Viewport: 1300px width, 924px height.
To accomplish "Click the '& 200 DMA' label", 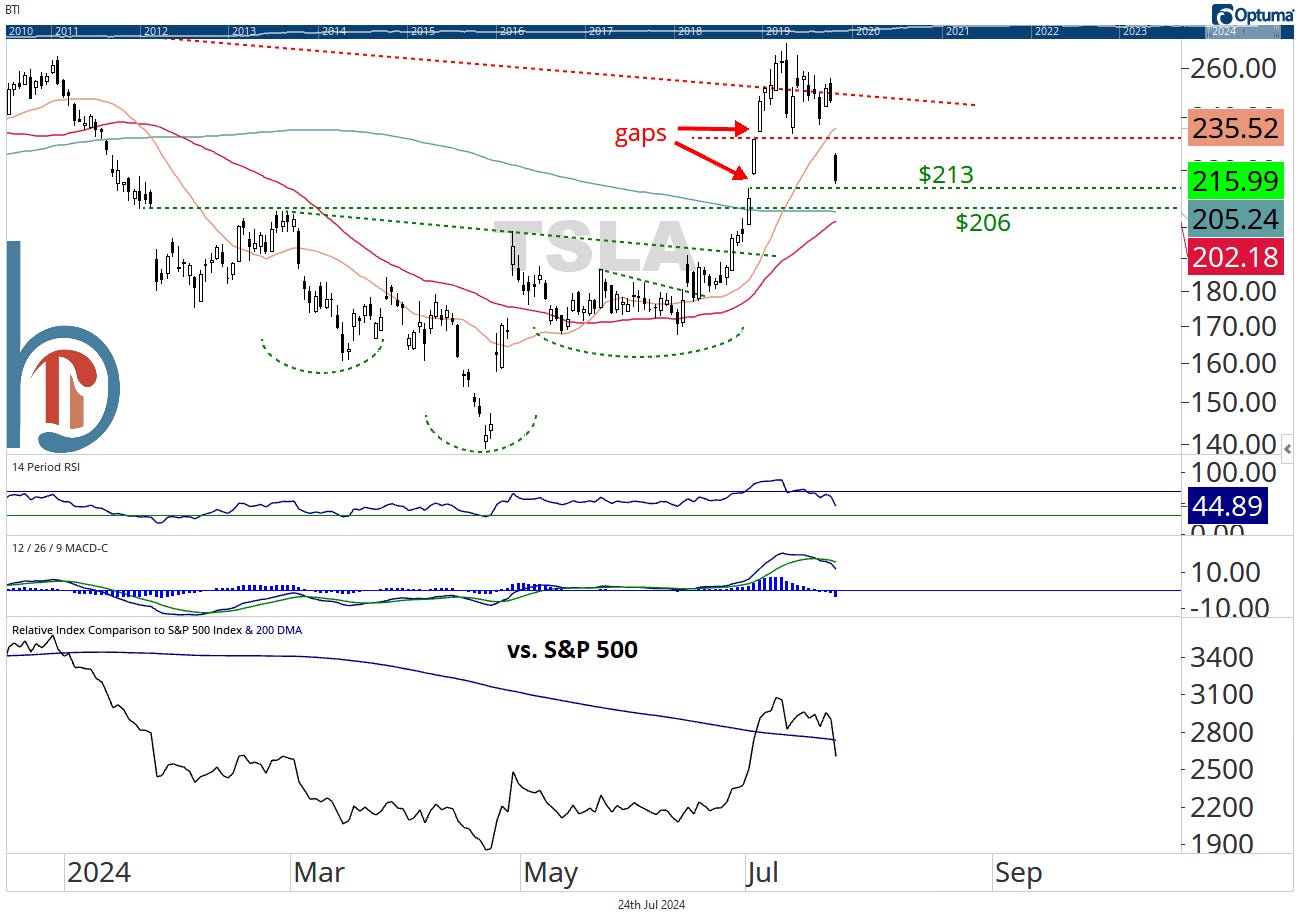I will click(274, 630).
